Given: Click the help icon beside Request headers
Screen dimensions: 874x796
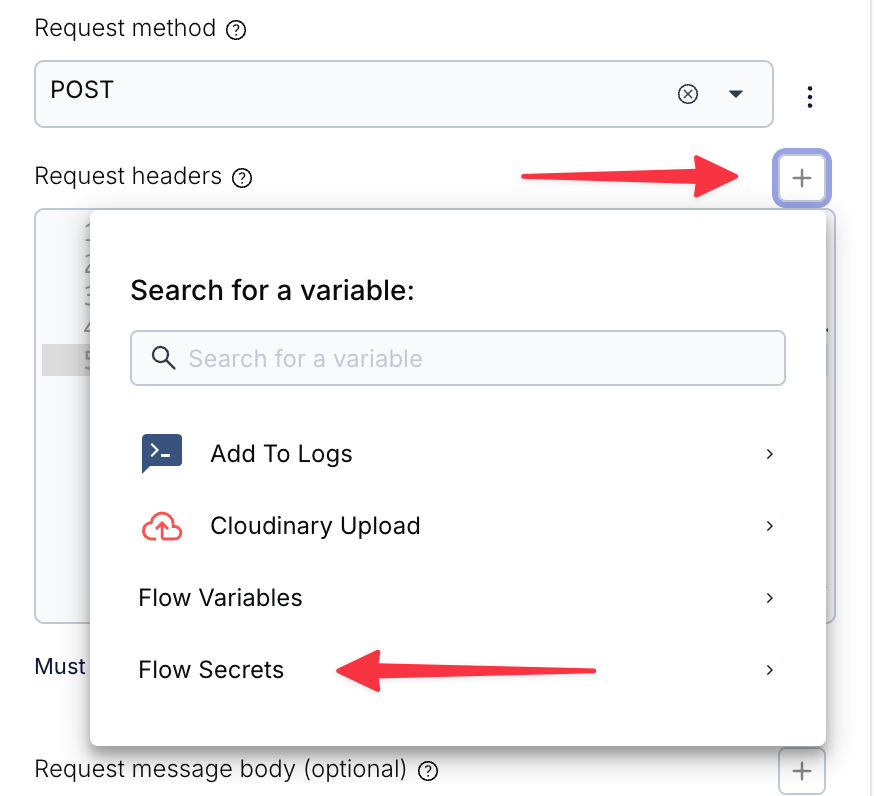Looking at the screenshot, I should 242,179.
